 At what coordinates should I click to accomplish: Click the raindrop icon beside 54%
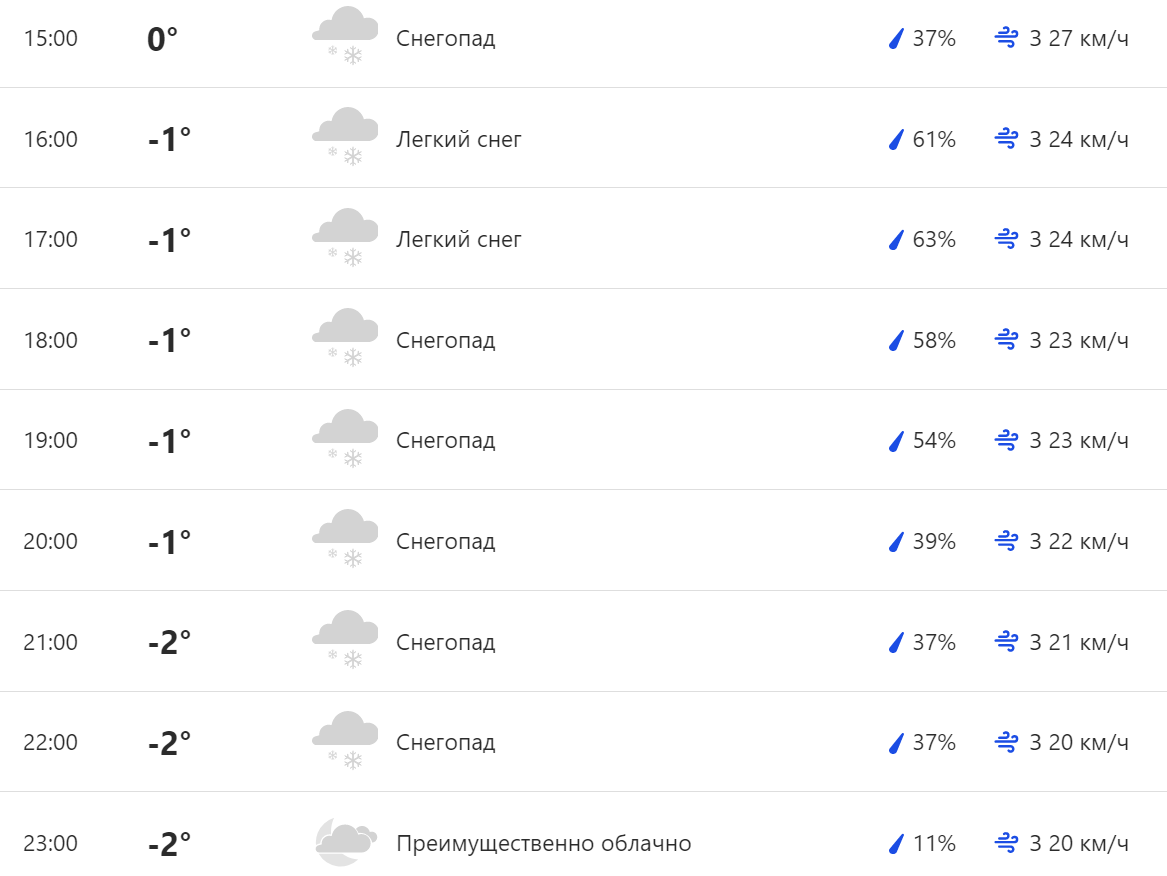(896, 441)
